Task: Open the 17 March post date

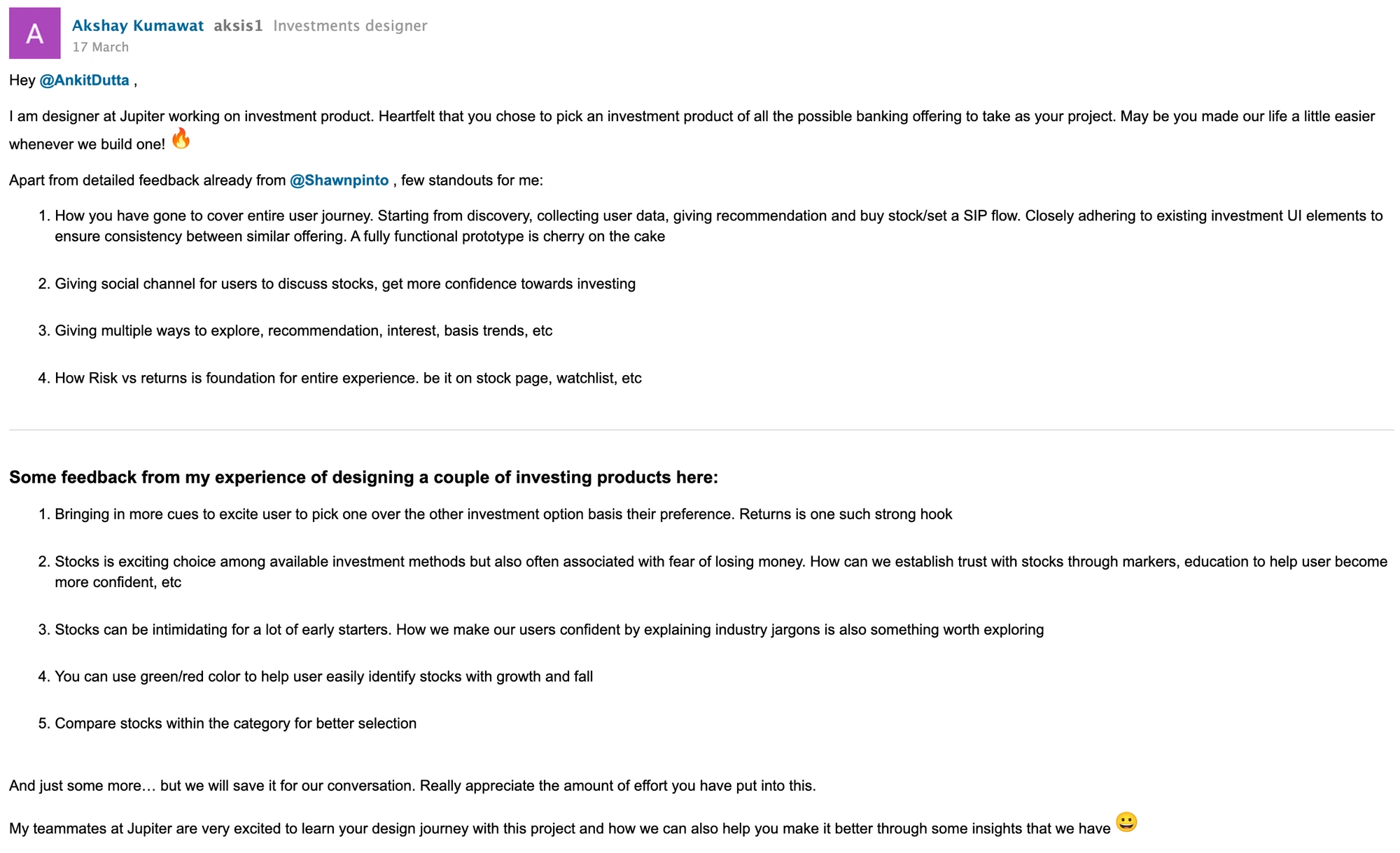Action: coord(101,48)
